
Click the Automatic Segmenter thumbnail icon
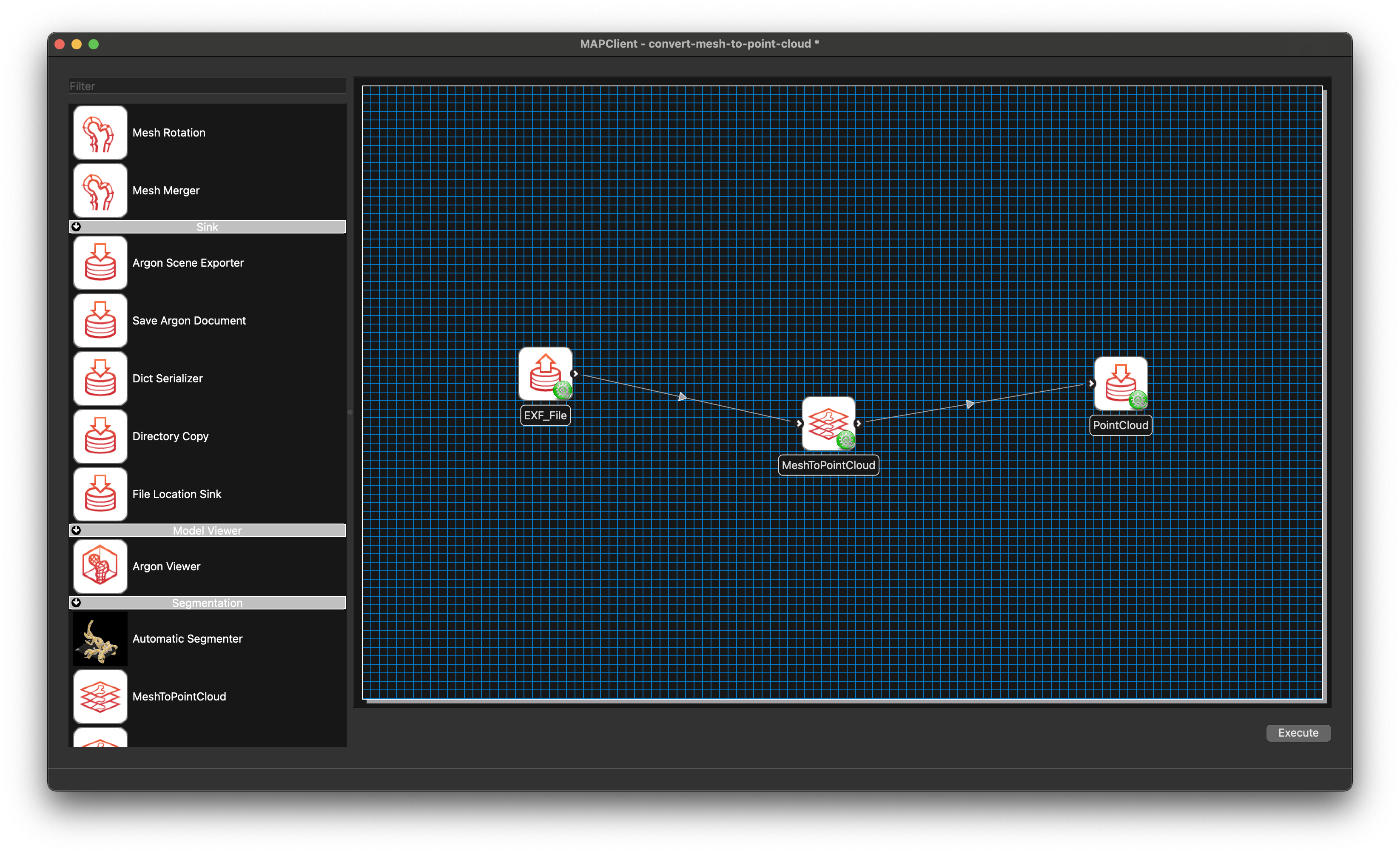[100, 639]
